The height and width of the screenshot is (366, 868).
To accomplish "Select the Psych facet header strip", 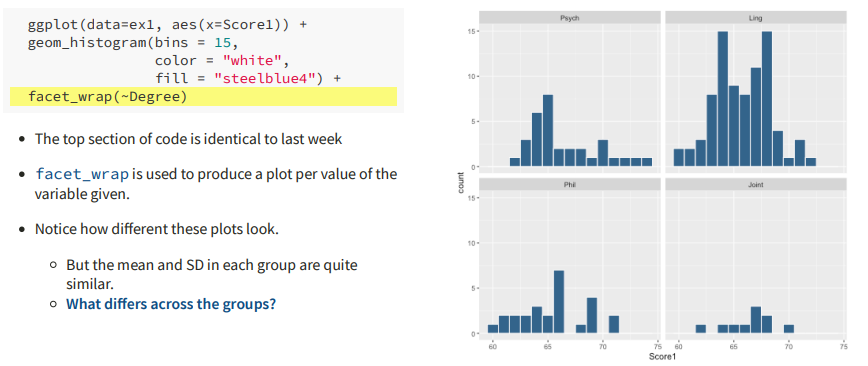I will [x=569, y=18].
